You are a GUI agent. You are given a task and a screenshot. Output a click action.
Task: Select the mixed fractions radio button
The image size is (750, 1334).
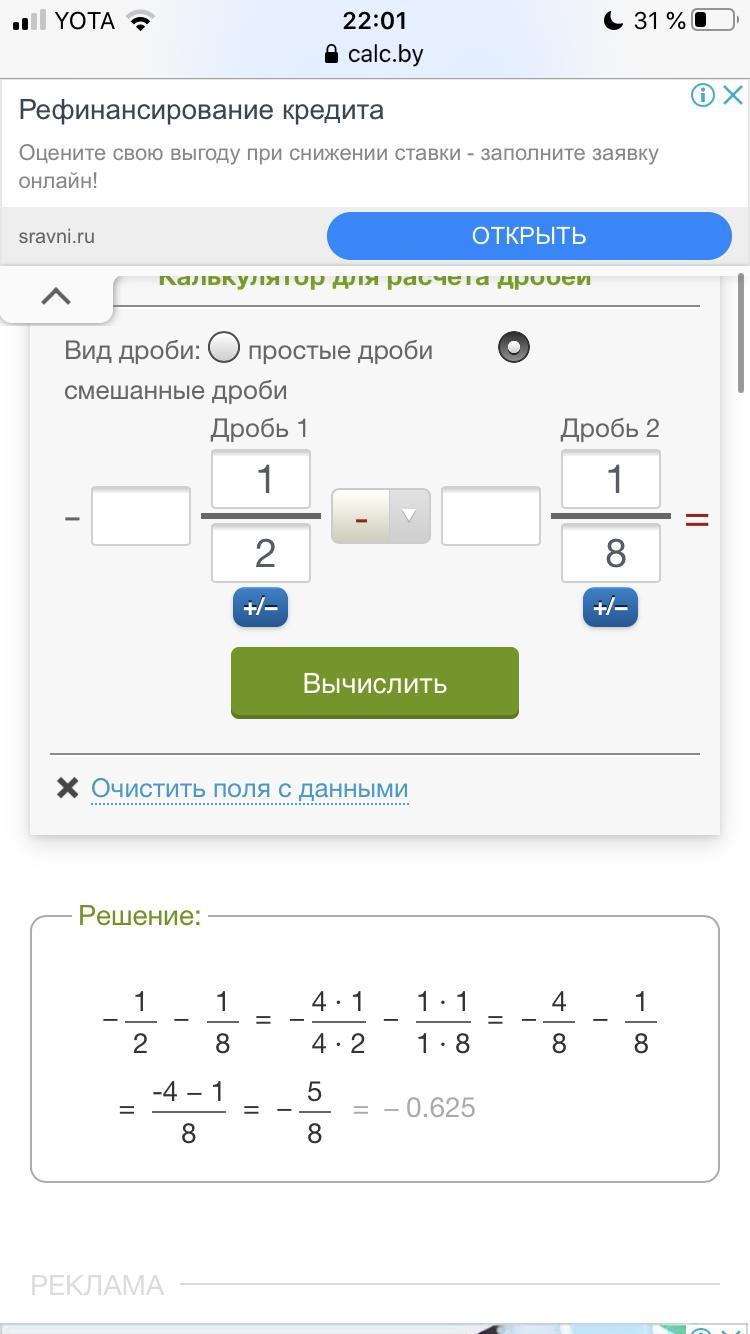tap(513, 348)
